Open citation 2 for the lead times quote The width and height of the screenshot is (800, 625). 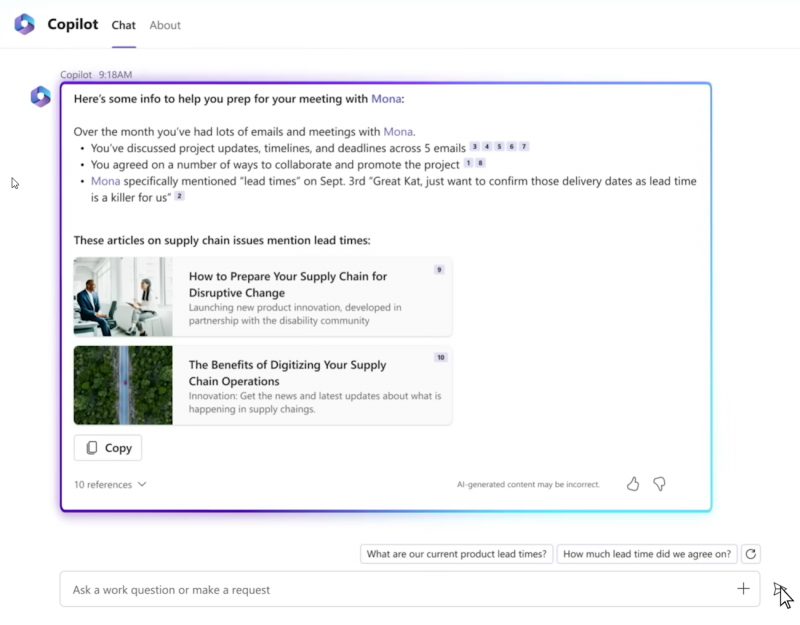pyautogui.click(x=179, y=196)
